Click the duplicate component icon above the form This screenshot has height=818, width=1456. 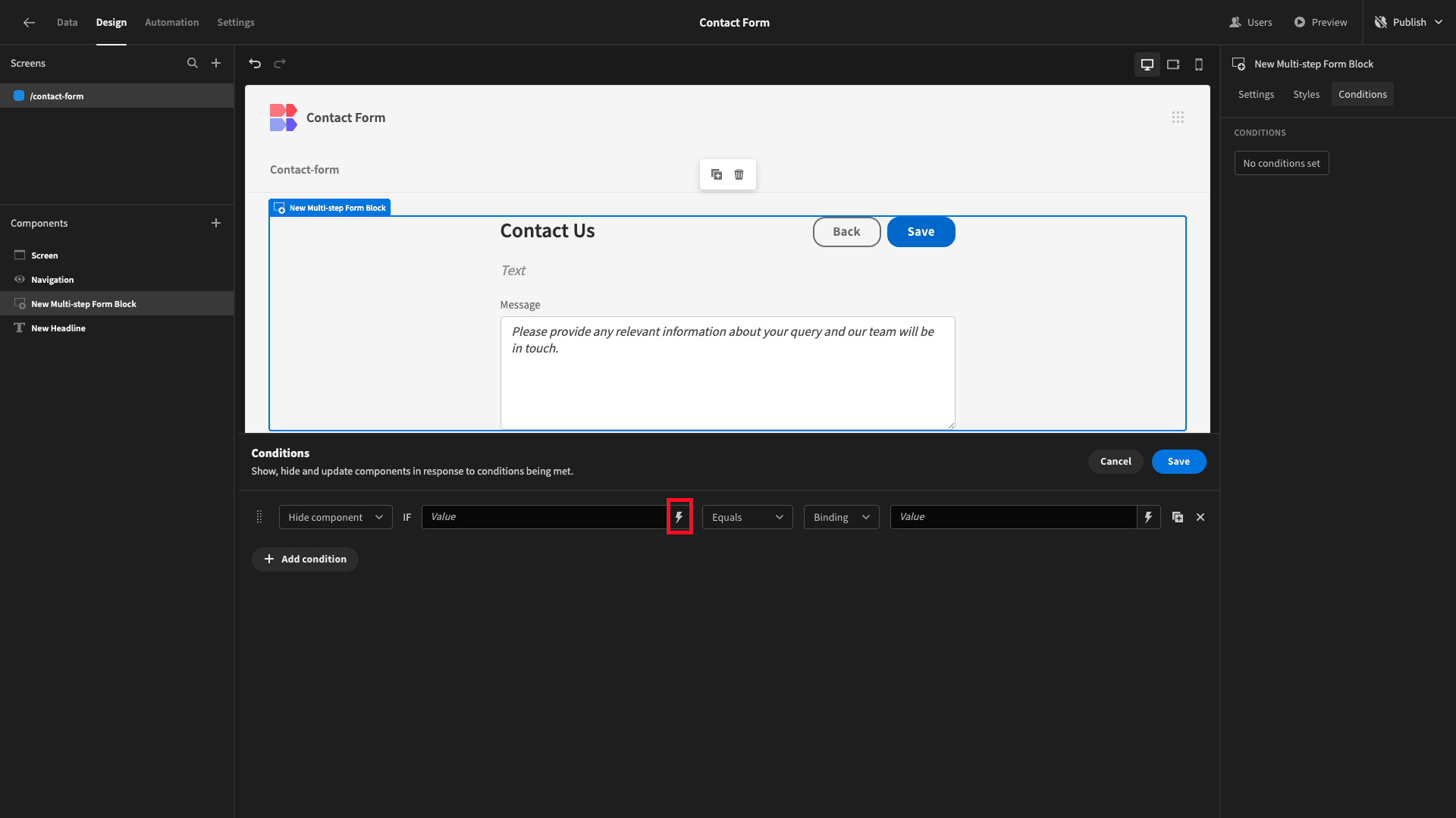point(717,174)
